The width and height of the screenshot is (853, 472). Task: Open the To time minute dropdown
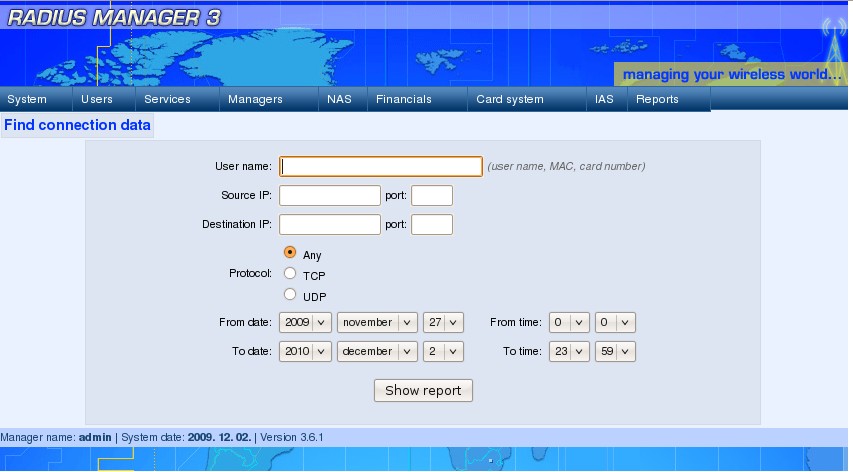(x=615, y=351)
